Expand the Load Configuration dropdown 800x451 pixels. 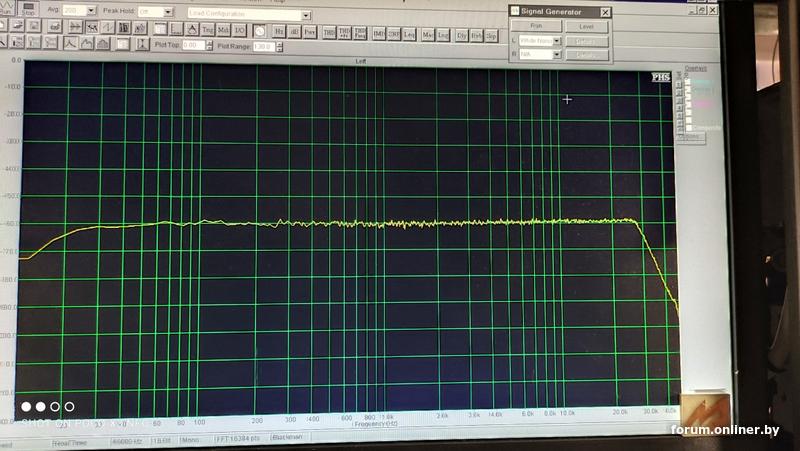click(306, 15)
